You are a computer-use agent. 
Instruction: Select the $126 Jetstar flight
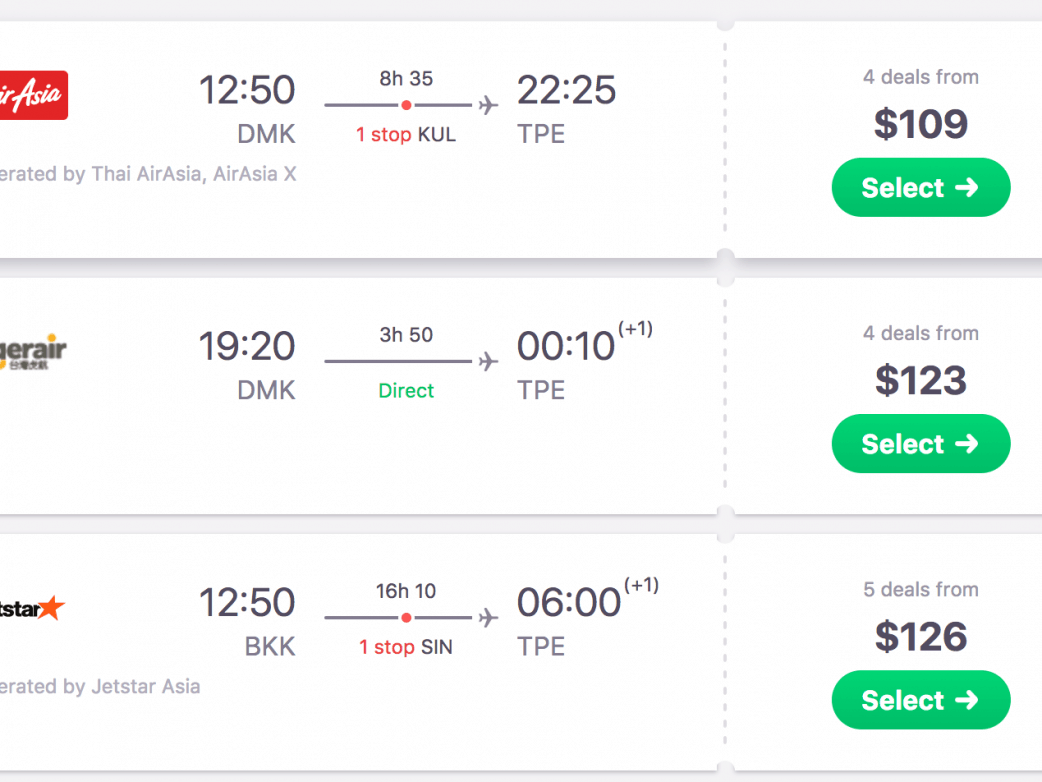click(x=920, y=700)
